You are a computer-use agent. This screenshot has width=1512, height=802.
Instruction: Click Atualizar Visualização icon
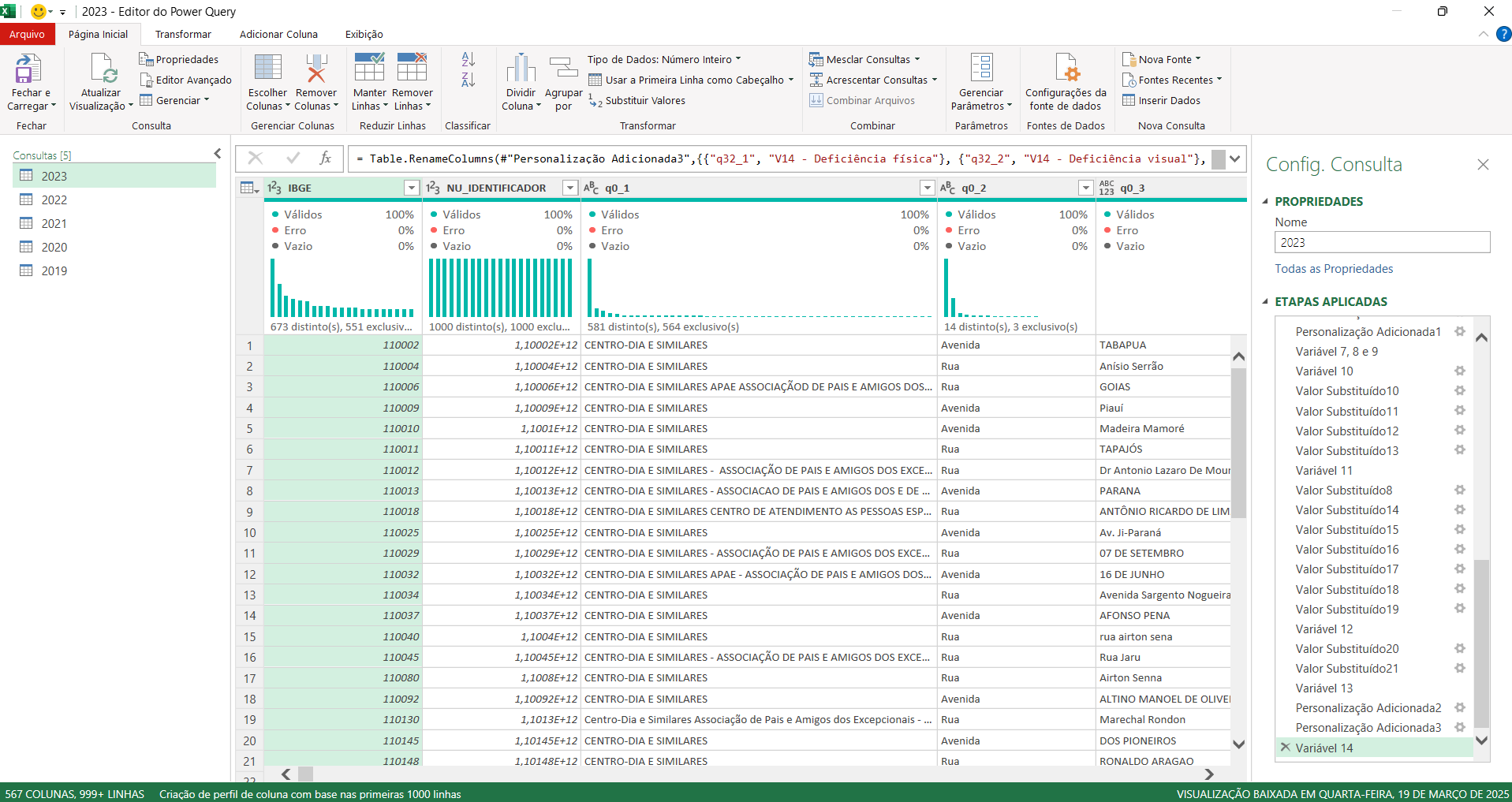tap(103, 69)
